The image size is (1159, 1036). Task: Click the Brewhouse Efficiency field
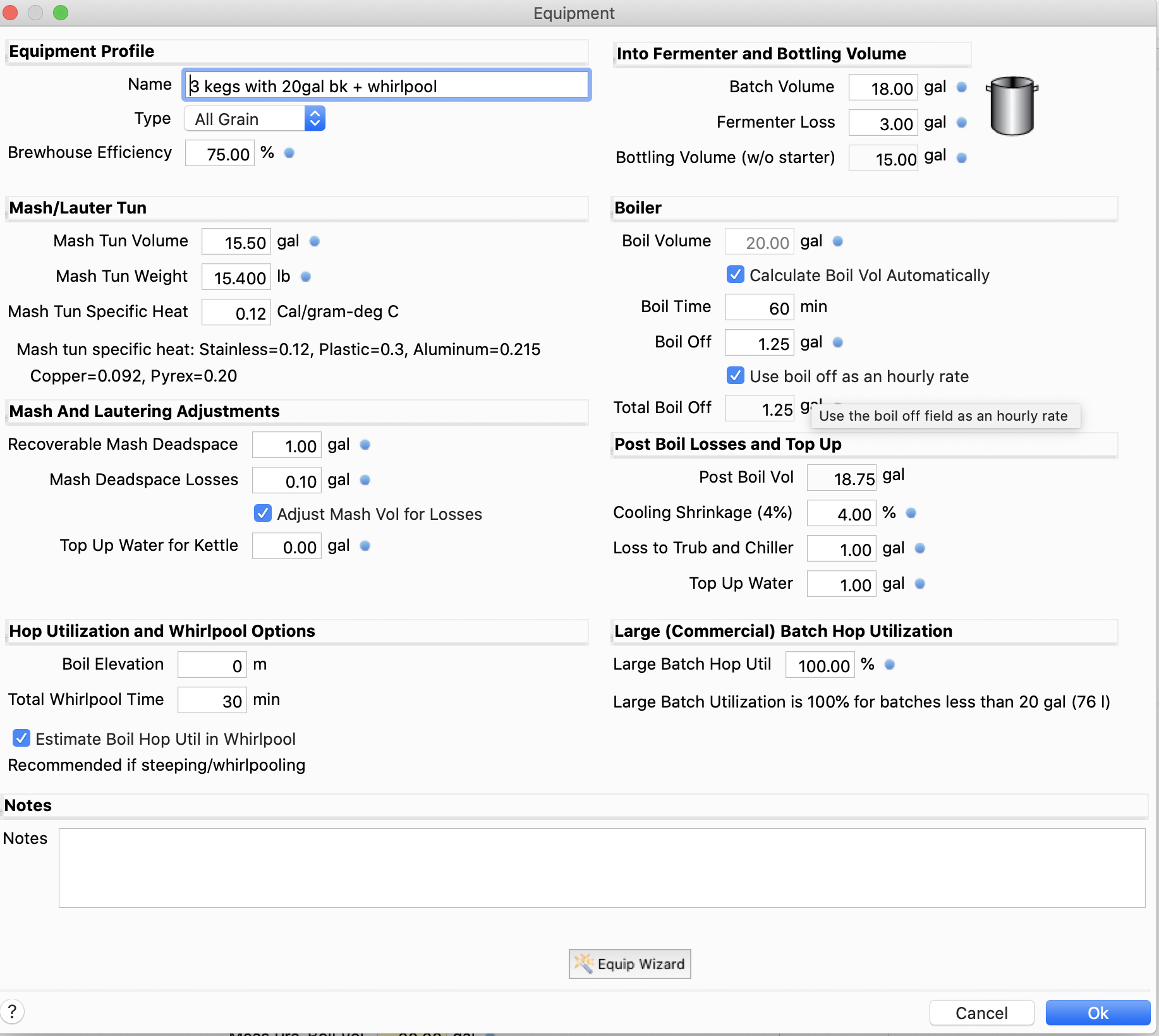220,154
